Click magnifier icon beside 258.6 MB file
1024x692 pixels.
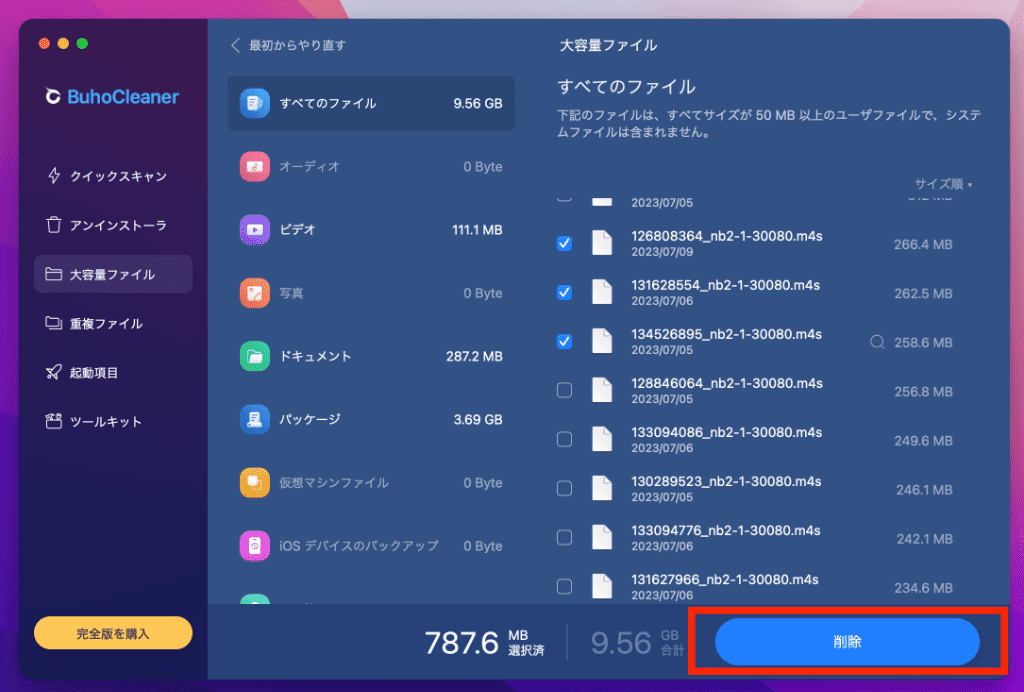pos(877,342)
